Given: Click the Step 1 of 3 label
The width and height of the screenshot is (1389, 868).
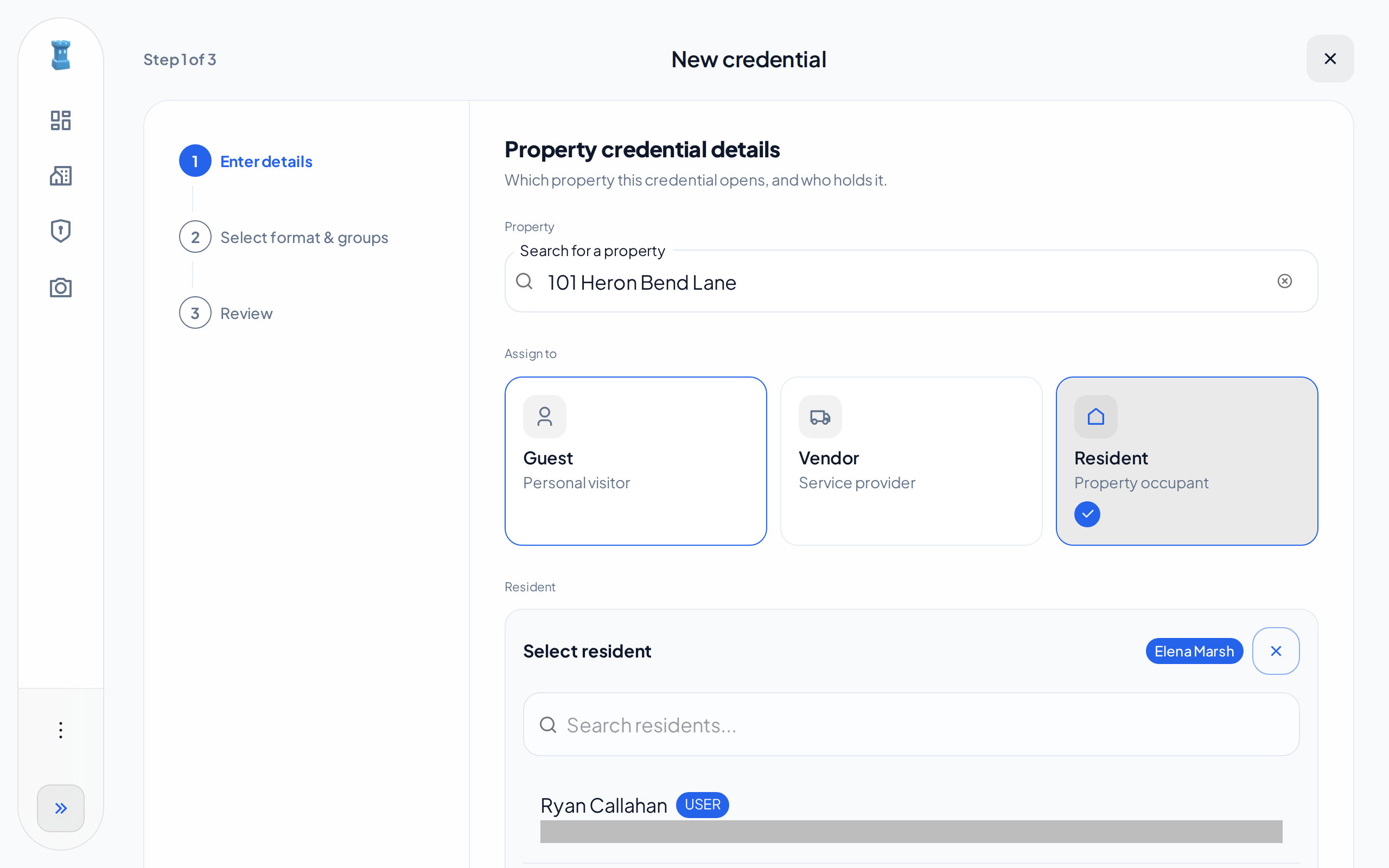Looking at the screenshot, I should click(180, 59).
